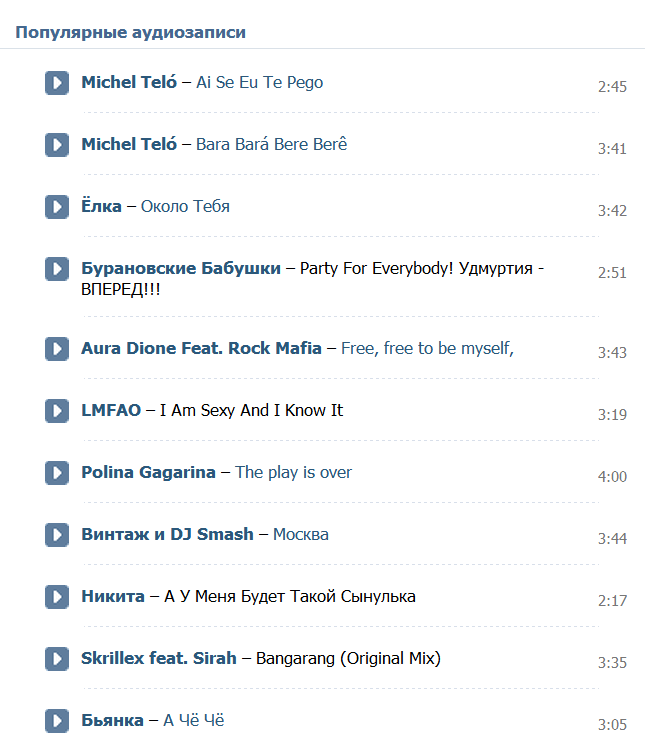Click the Free, free to be myself title
This screenshot has width=645, height=744.
pyautogui.click(x=428, y=349)
